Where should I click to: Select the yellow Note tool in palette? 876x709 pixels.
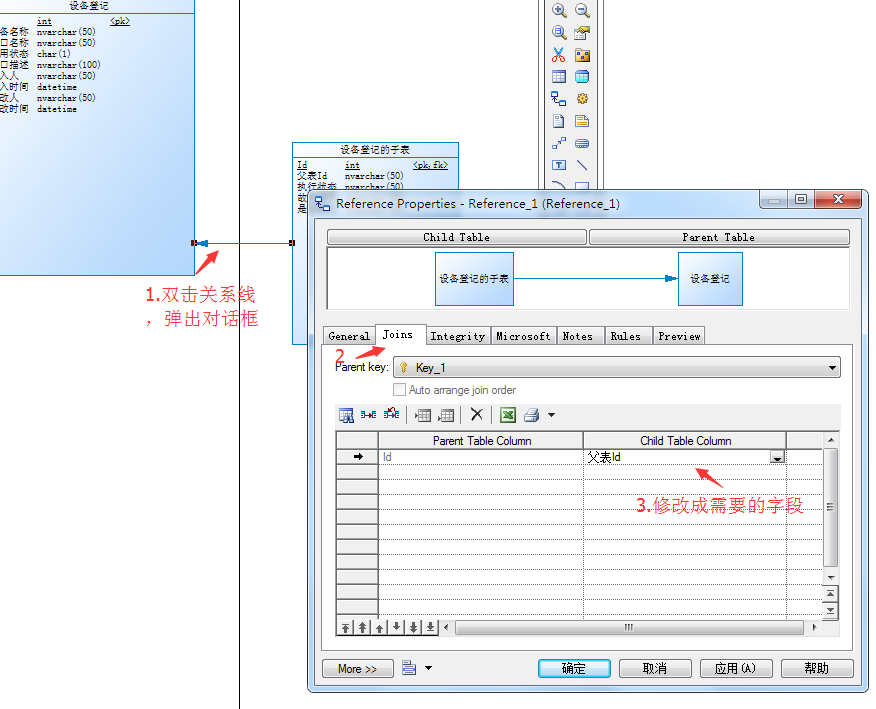coord(582,121)
